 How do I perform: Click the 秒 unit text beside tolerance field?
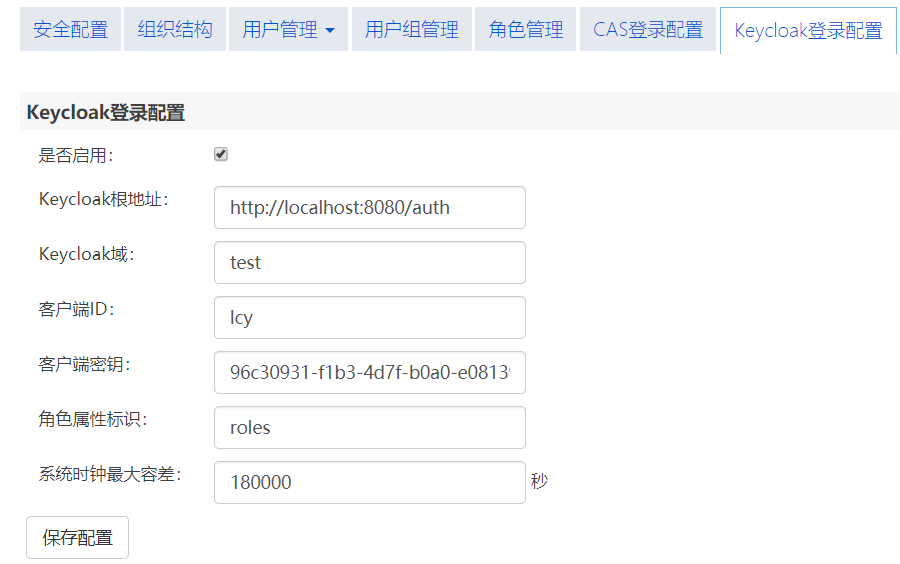[539, 482]
